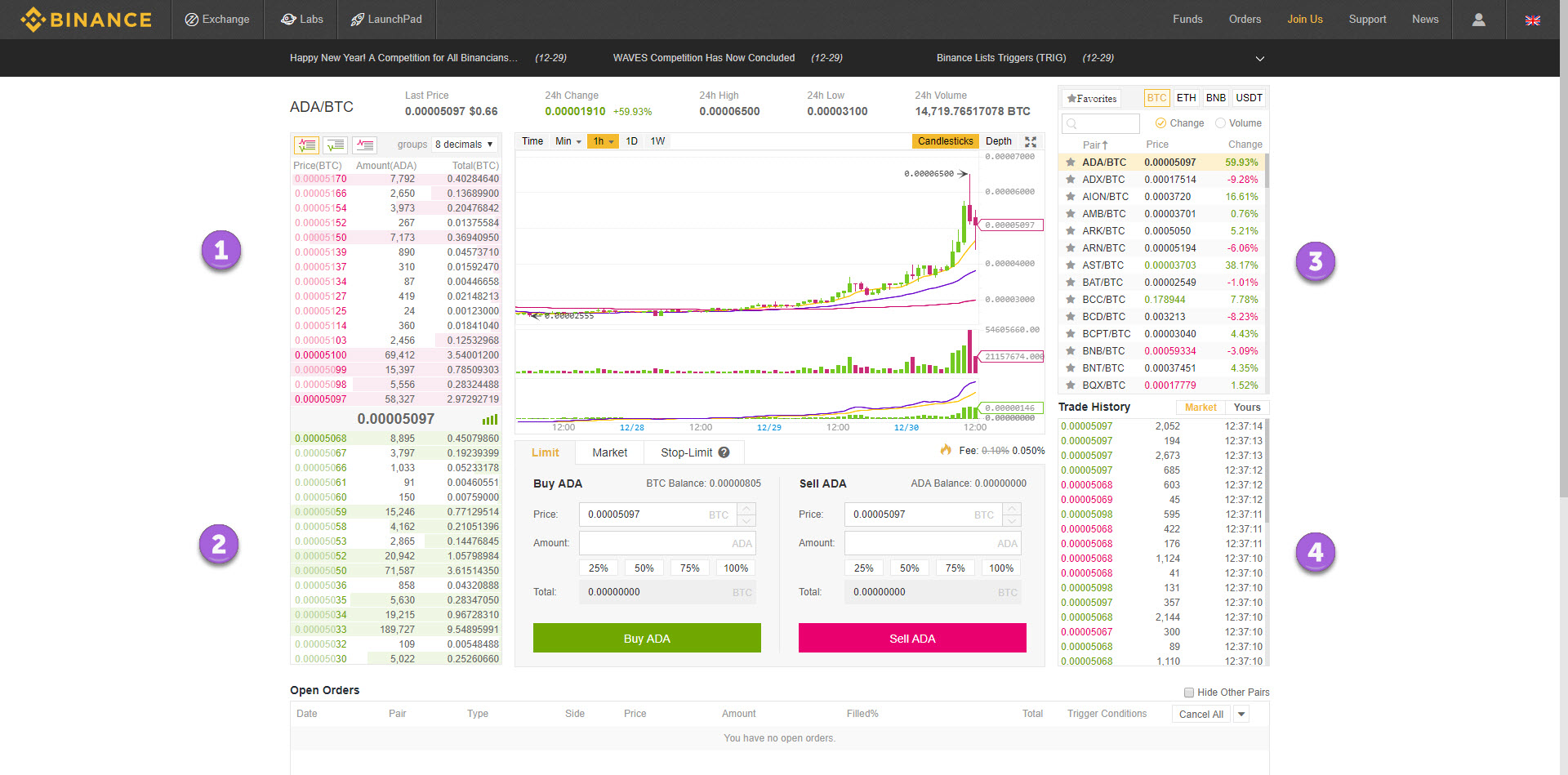The height and width of the screenshot is (775, 1568).
Task: Select the Volume radio option
Action: click(x=1220, y=123)
